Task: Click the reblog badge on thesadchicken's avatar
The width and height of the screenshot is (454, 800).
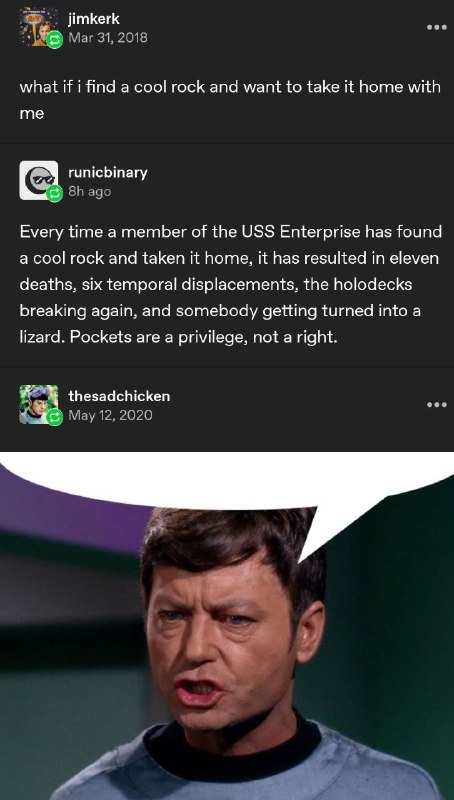Action: tap(55, 417)
